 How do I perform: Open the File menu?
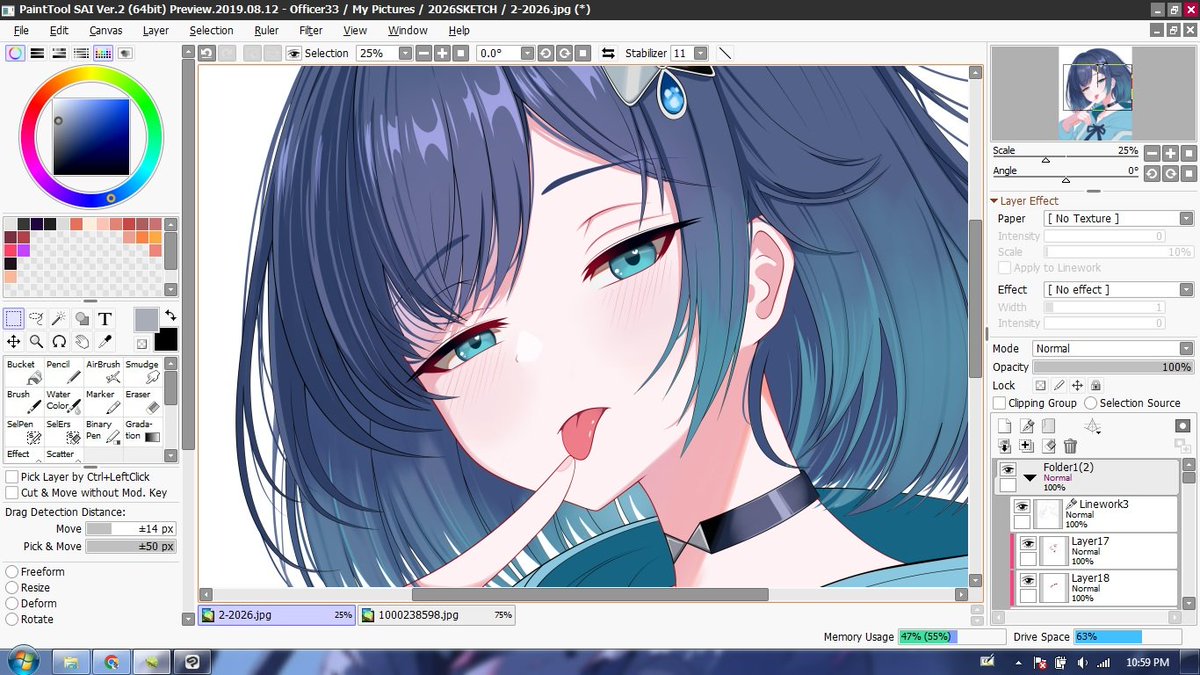point(21,31)
